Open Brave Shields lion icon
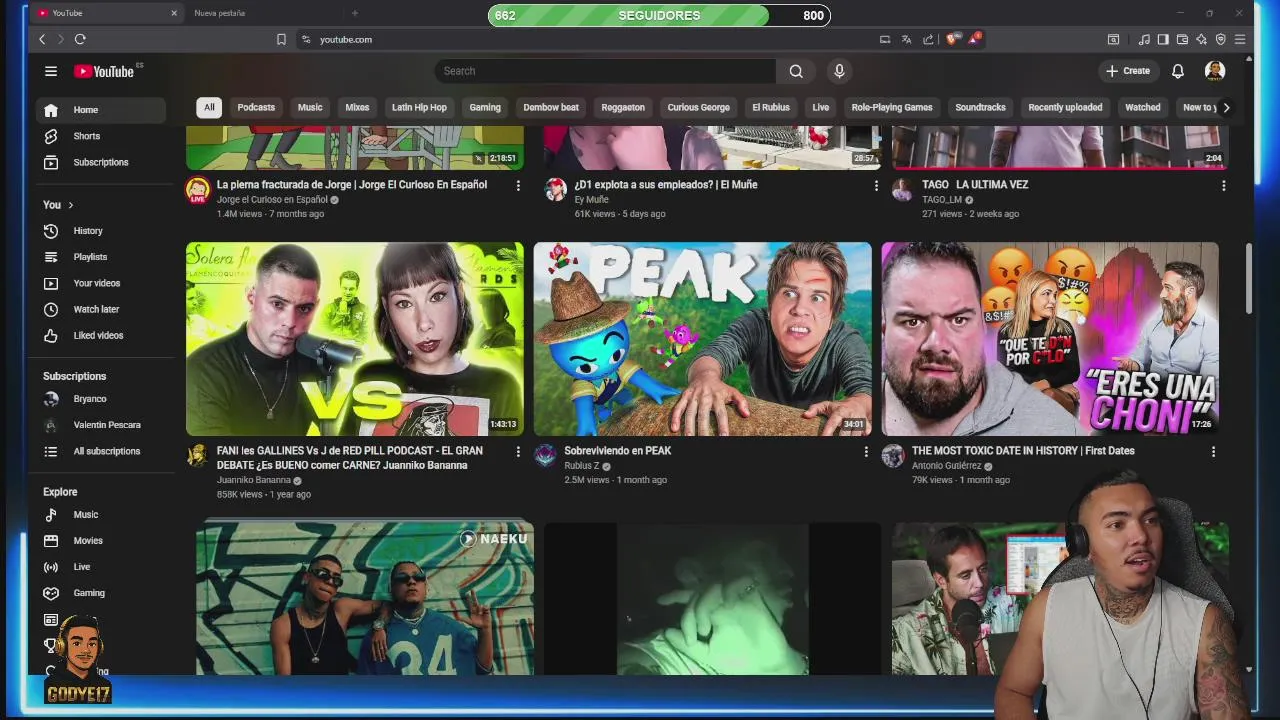The image size is (1280, 720). click(x=951, y=39)
